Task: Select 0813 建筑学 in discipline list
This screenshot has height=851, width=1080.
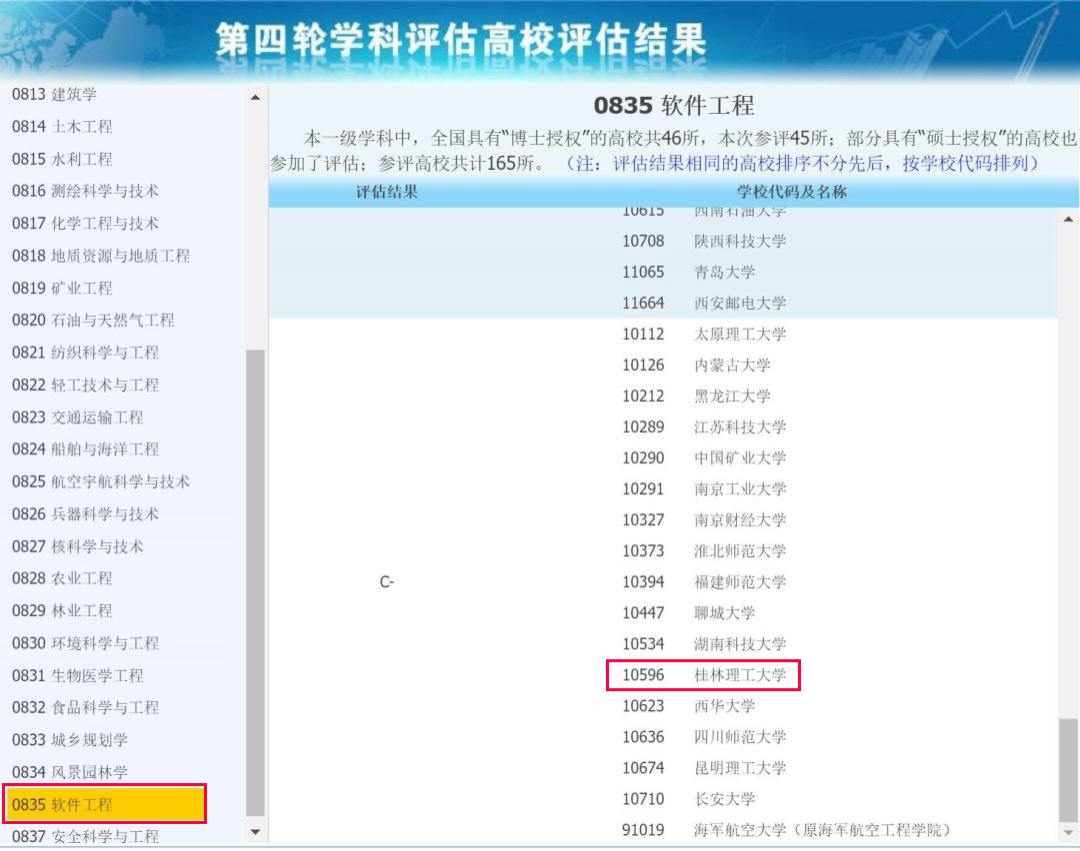Action: pos(54,94)
